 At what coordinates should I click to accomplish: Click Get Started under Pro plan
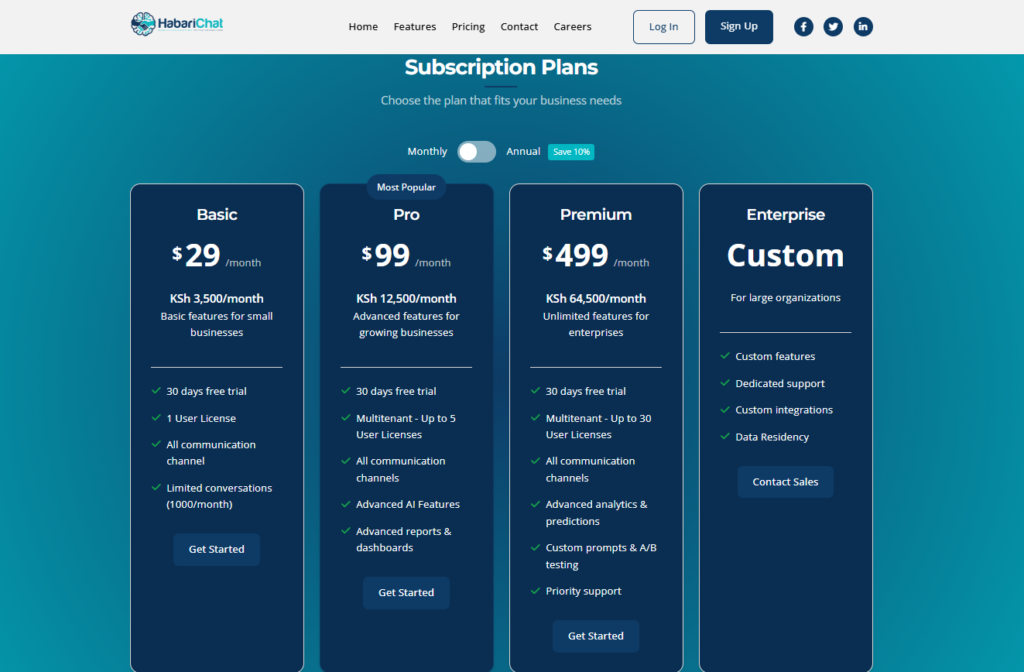tap(406, 593)
